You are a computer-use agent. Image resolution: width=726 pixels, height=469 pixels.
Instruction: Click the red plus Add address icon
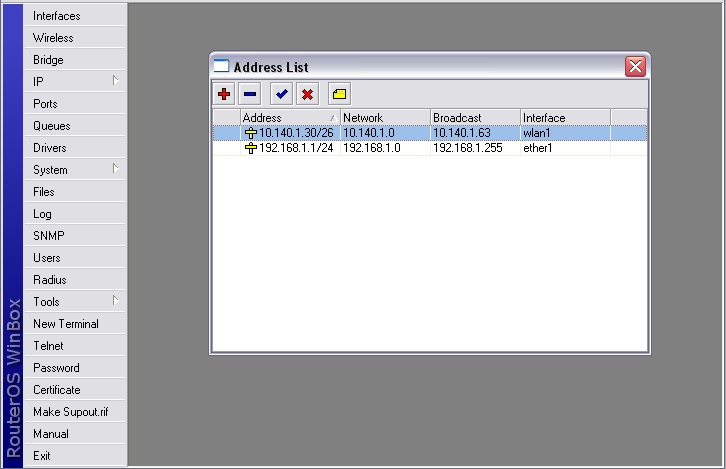click(x=224, y=94)
